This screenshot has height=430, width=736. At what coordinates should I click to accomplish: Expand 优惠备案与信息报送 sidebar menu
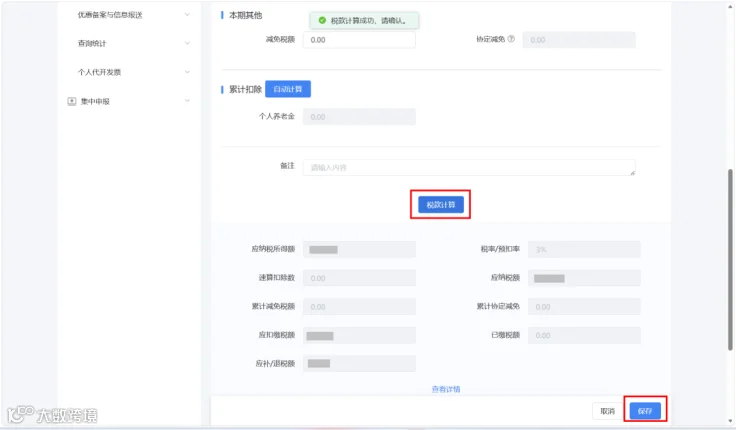coord(187,15)
